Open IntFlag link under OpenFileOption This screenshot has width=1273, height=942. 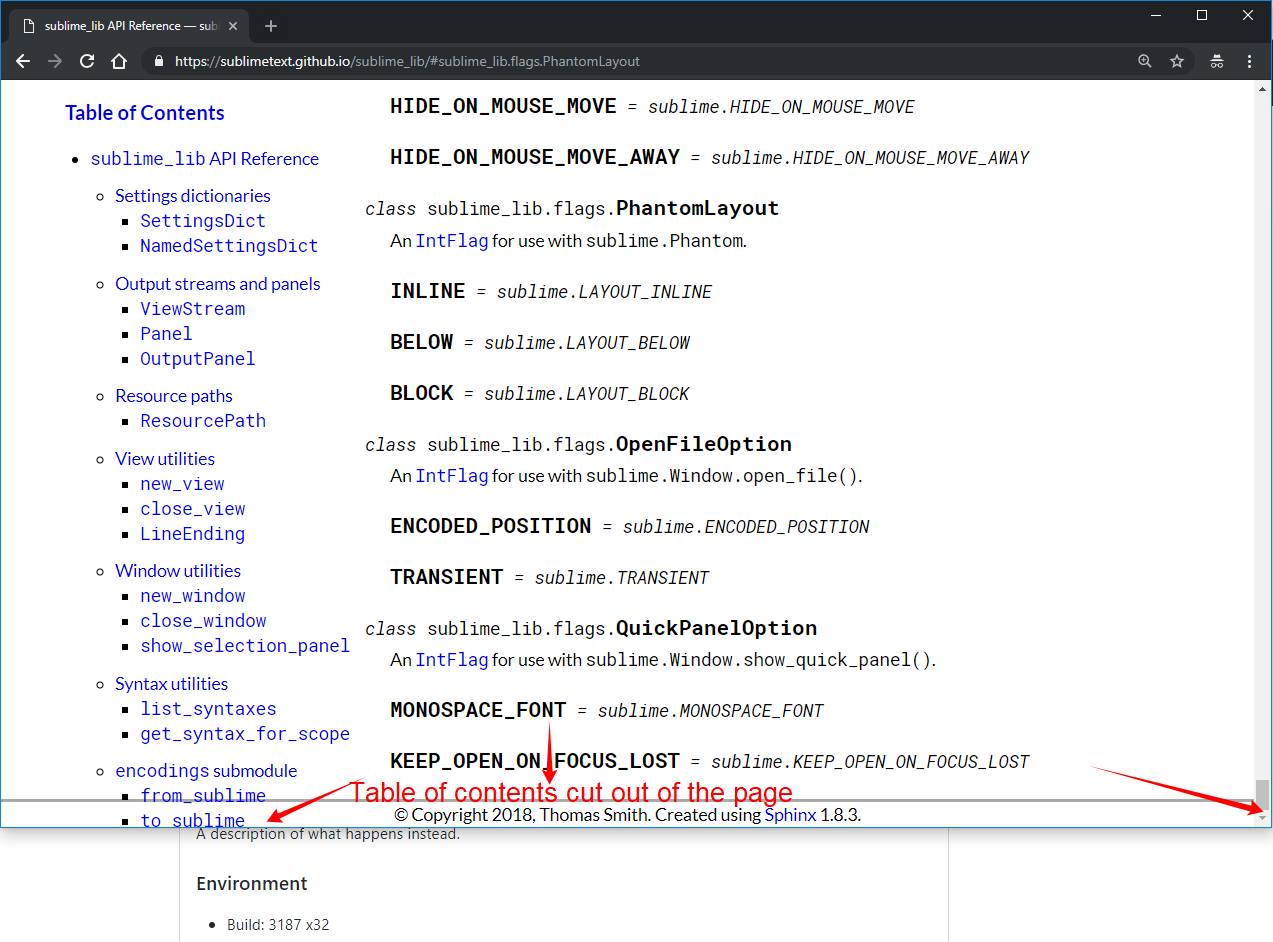point(452,476)
